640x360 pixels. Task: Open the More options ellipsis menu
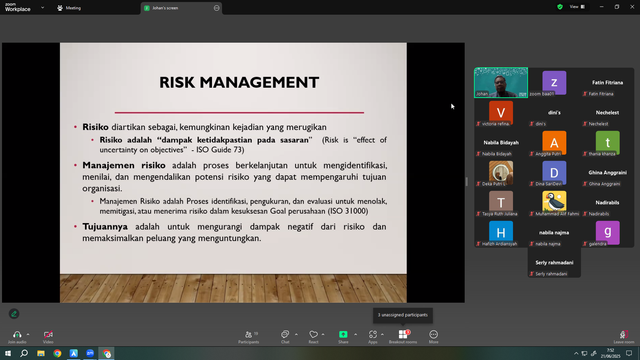433,334
